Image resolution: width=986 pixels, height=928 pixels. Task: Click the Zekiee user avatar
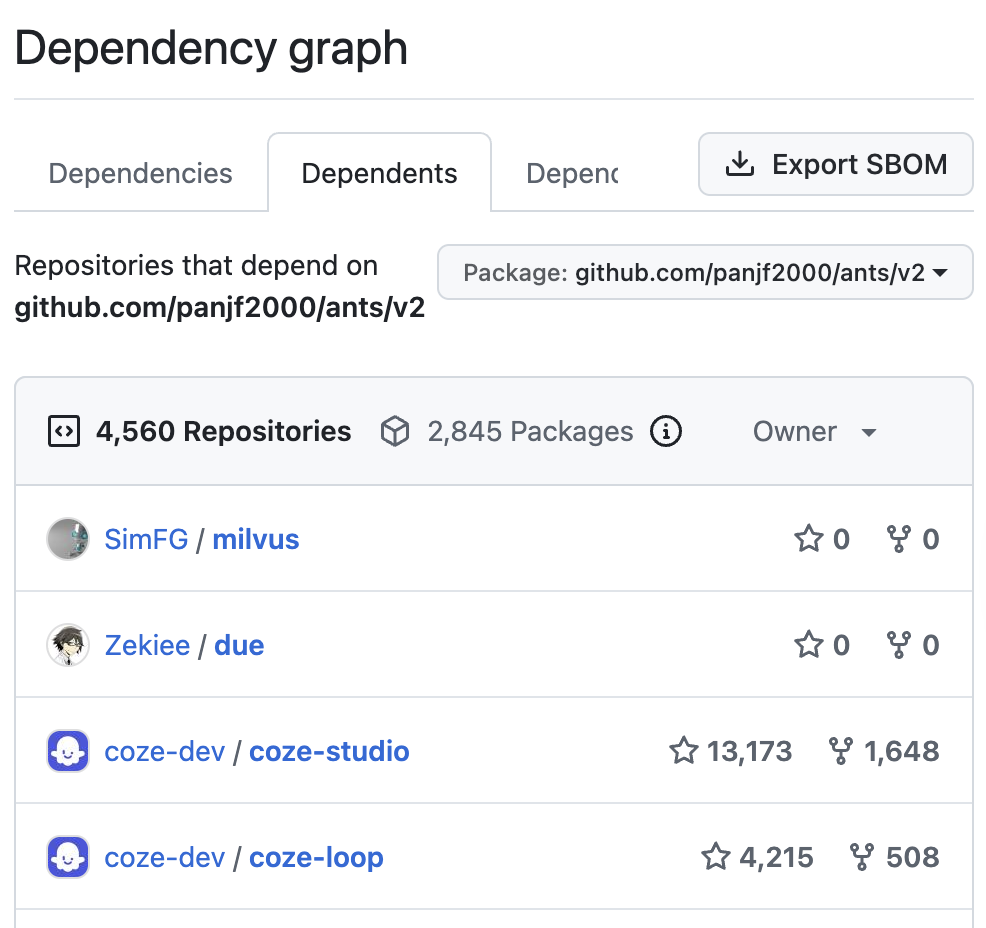(x=68, y=646)
